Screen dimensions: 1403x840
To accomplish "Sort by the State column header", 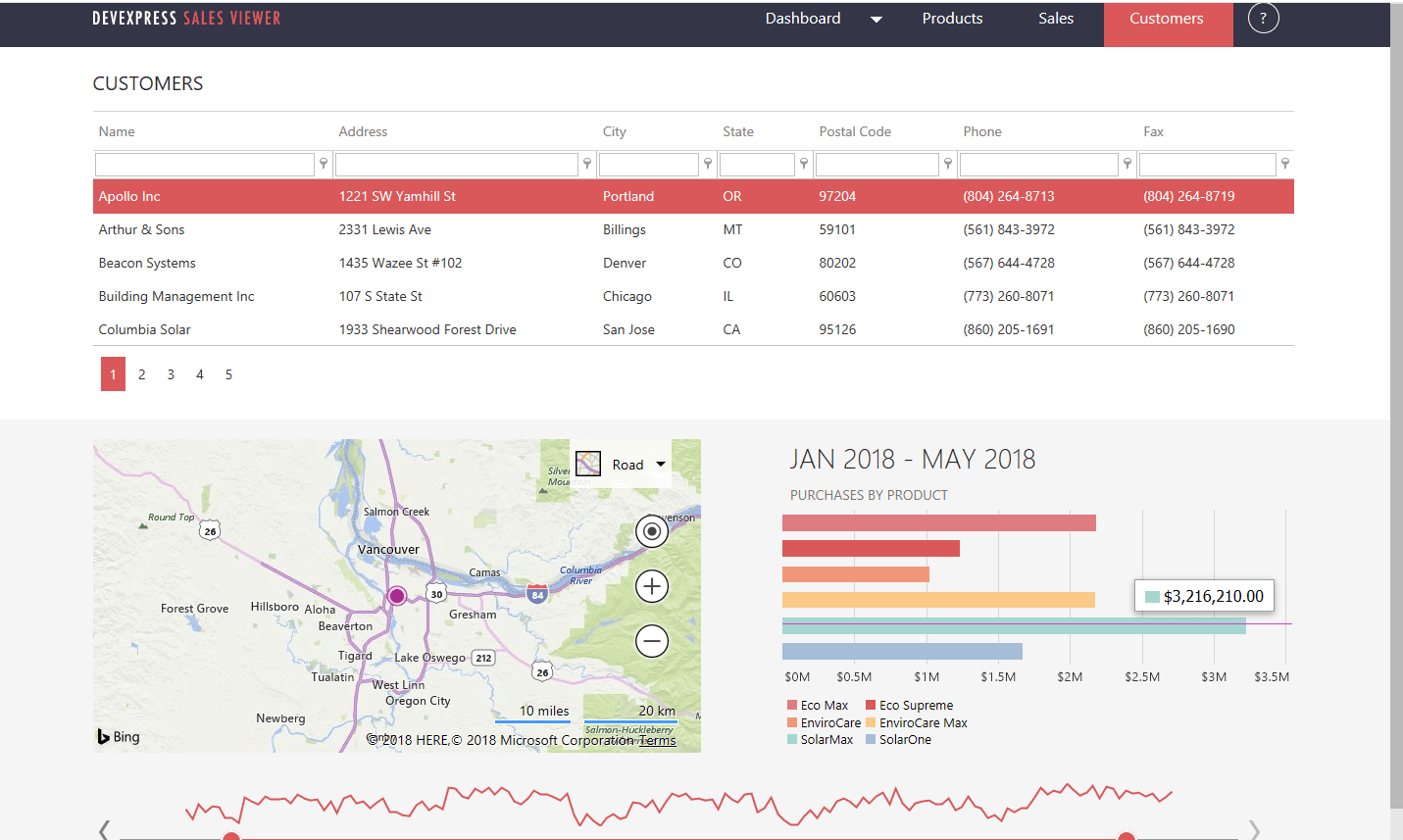I will click(x=738, y=131).
